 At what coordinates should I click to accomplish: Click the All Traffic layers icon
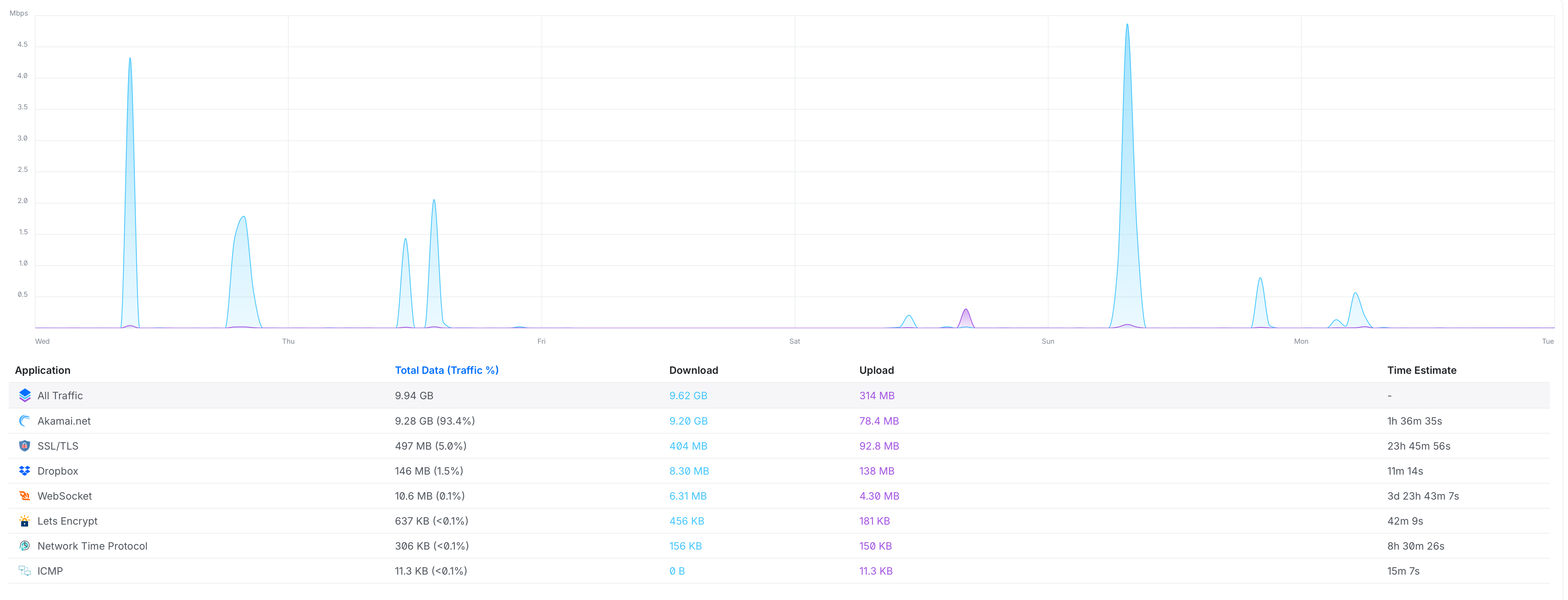[x=24, y=396]
